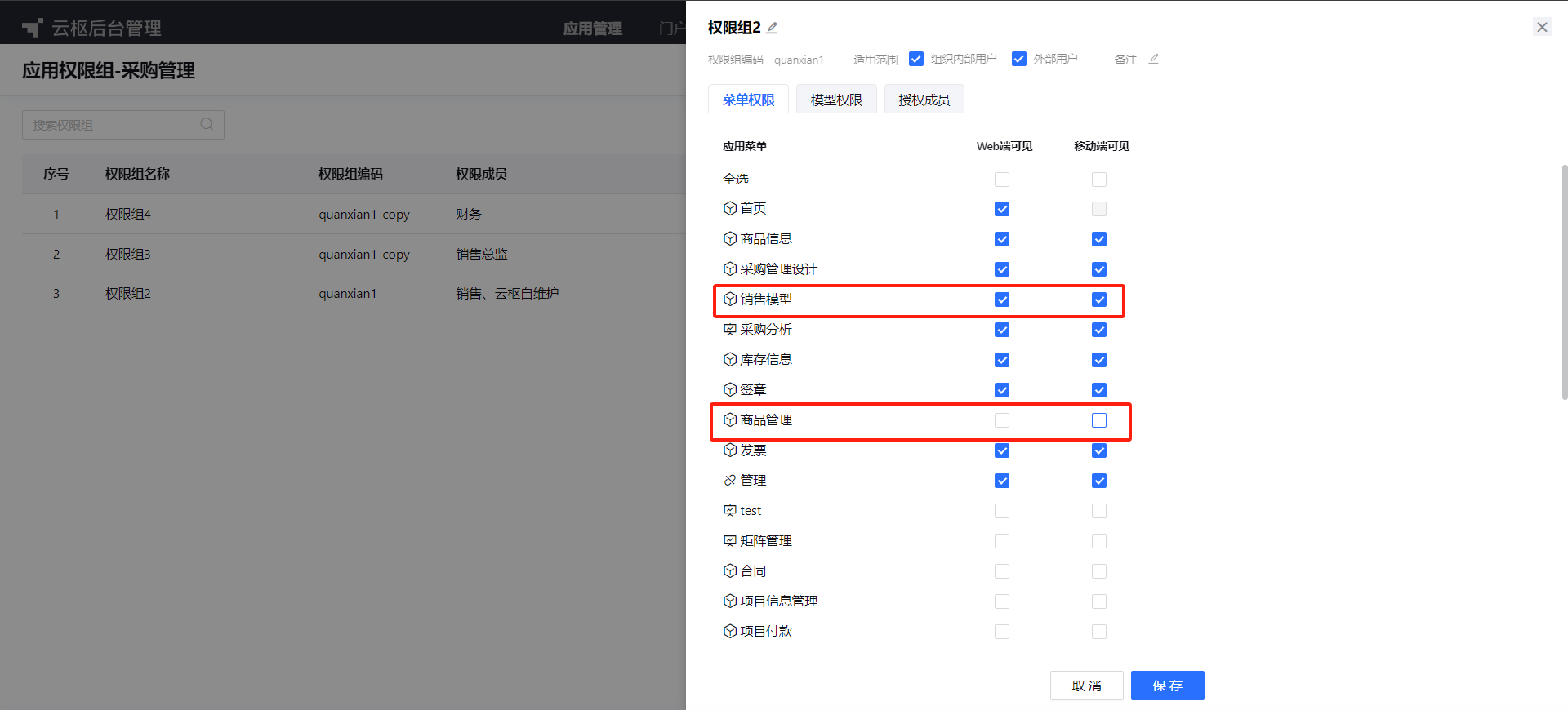This screenshot has width=1568, height=710.
Task: Click the link icon beside 管理
Action: pyautogui.click(x=730, y=480)
